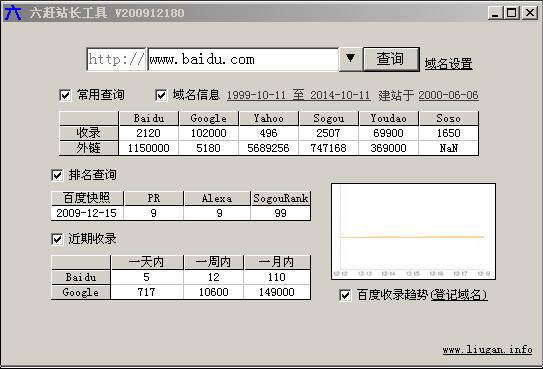Toggle the 域名信息 checkbox
This screenshot has width=543, height=369.
tap(161, 95)
